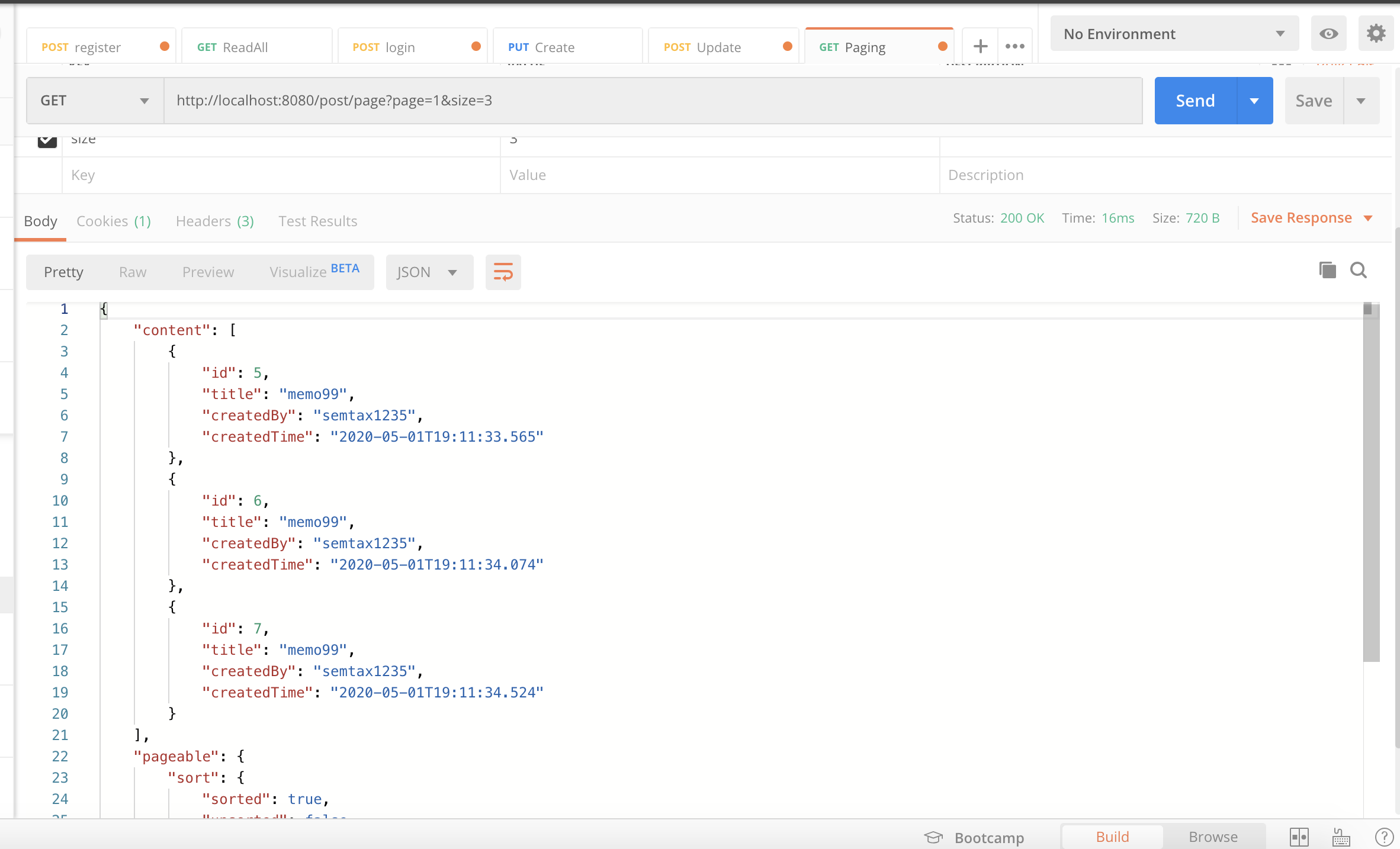Open the HTTP method GET dropdown
This screenshot has width=1400, height=849.
click(95, 101)
